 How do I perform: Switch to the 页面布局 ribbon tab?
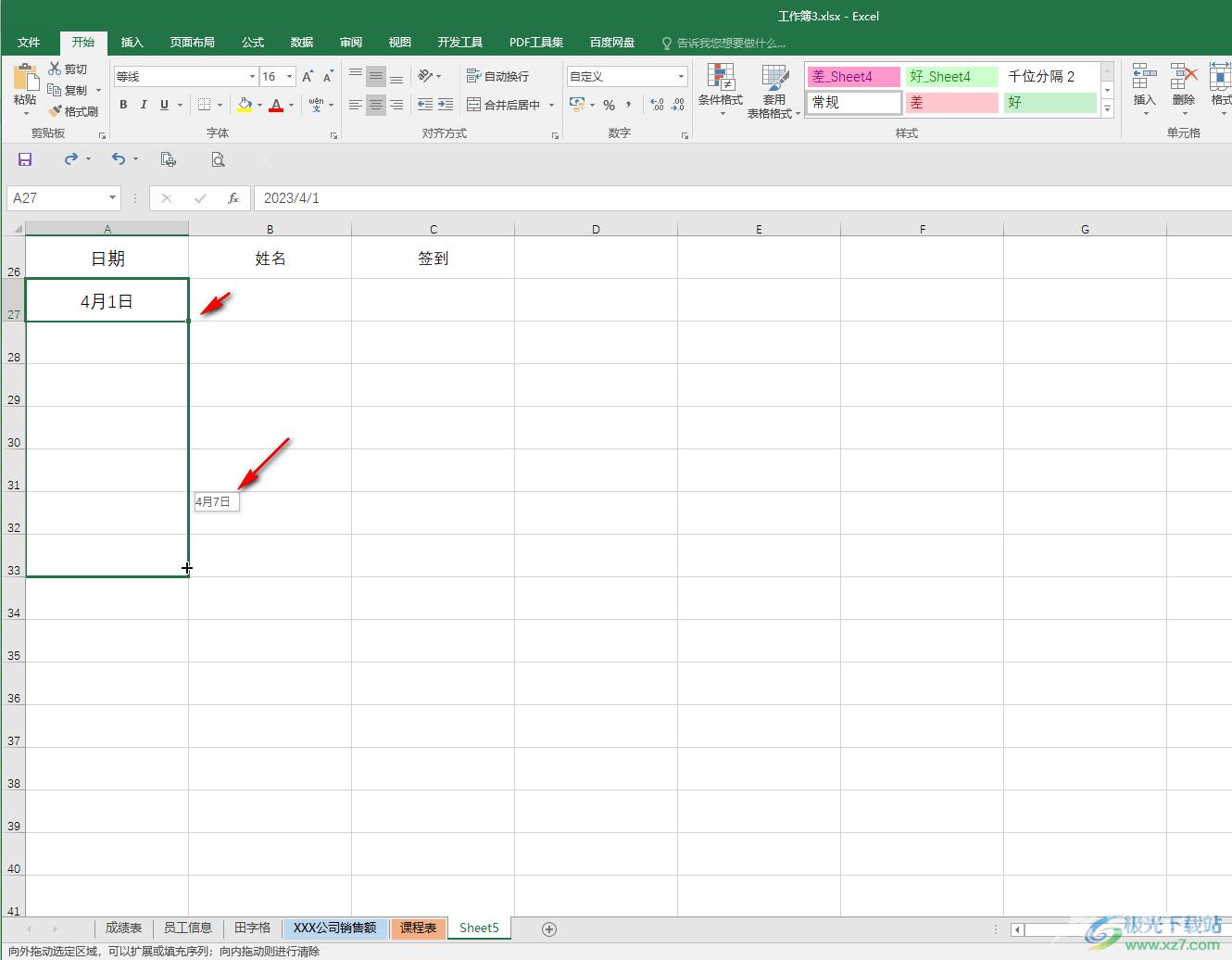(x=192, y=43)
